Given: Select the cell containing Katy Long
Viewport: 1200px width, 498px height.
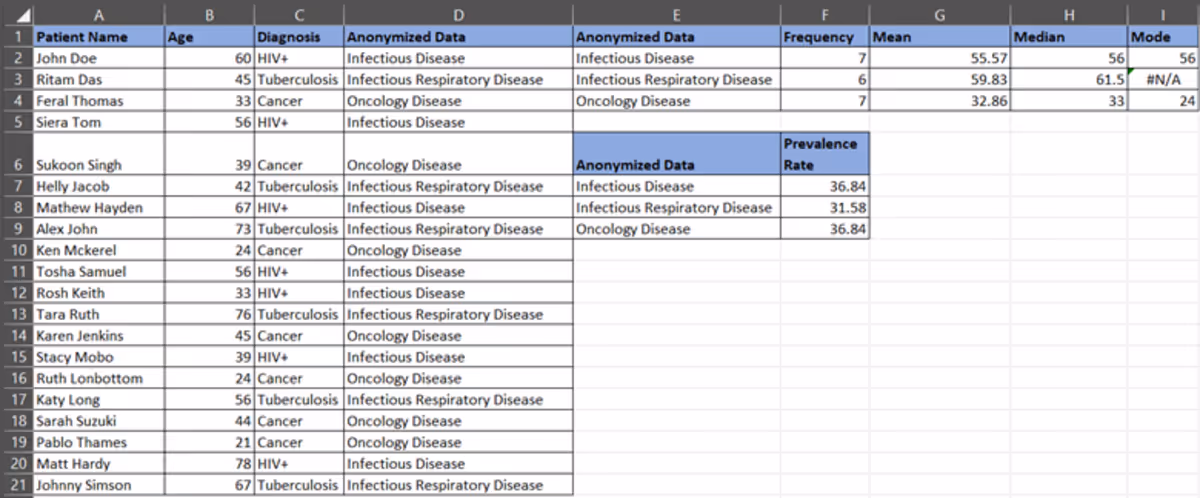Looking at the screenshot, I should 99,399.
